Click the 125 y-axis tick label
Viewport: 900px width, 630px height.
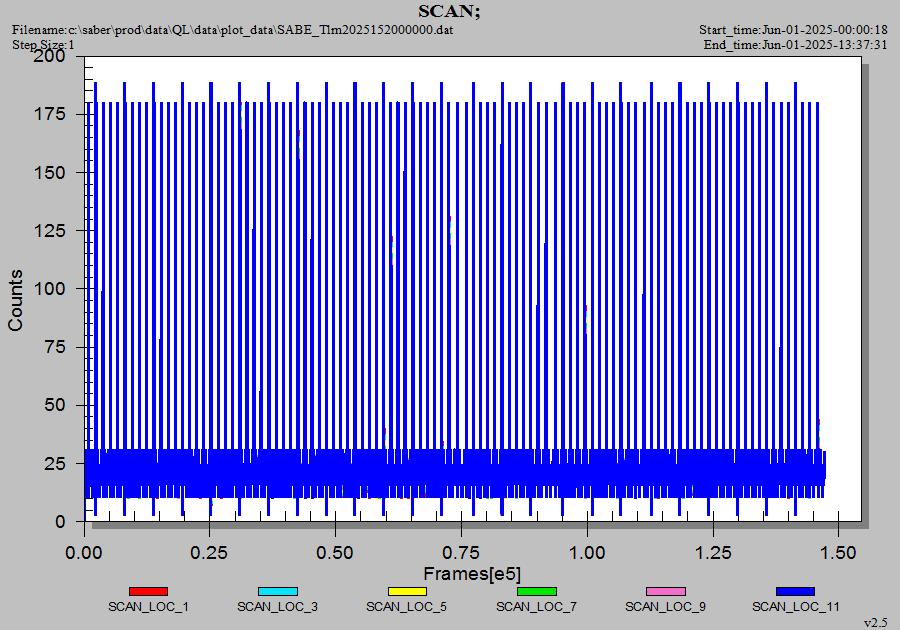click(50, 231)
